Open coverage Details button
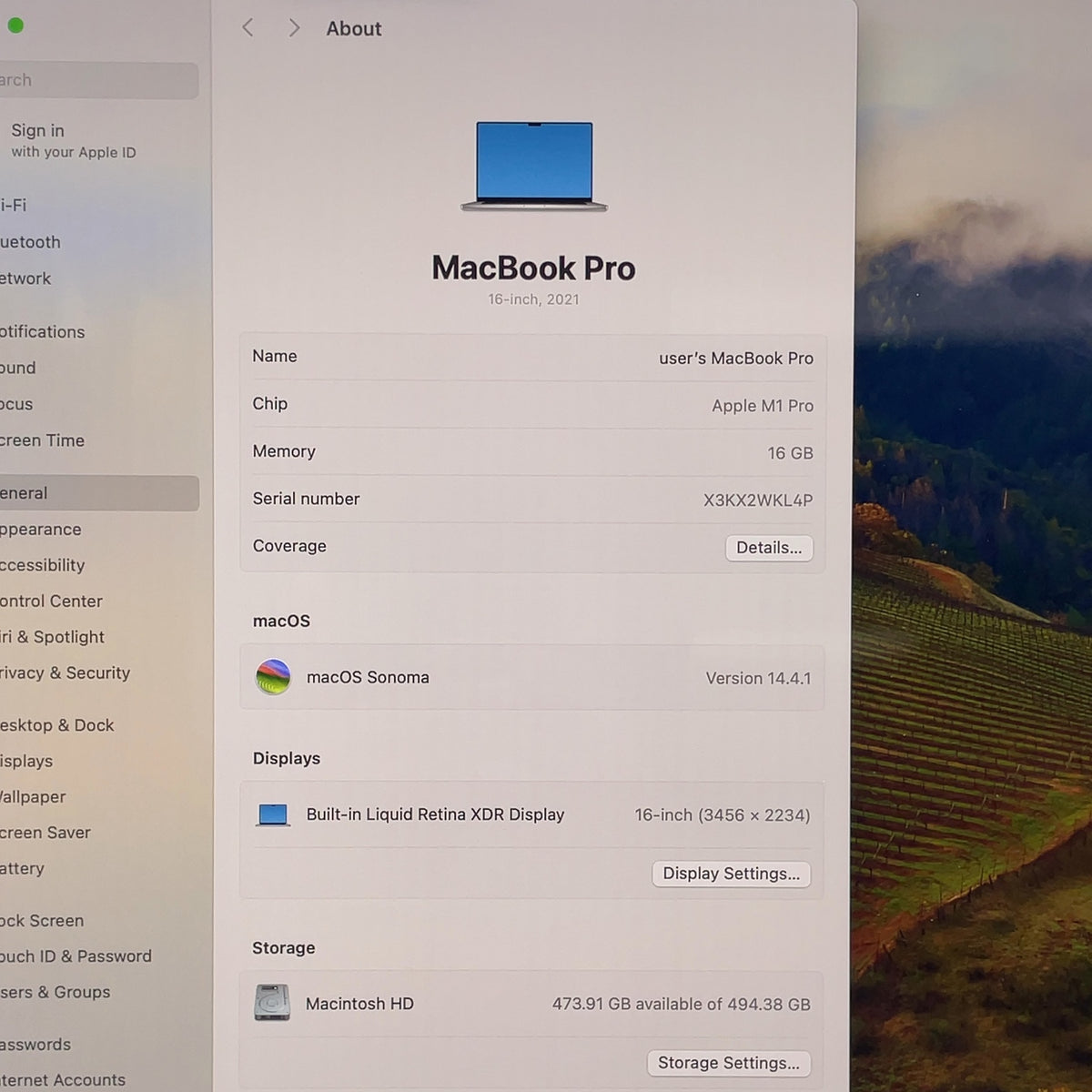This screenshot has width=1092, height=1092. click(x=769, y=548)
